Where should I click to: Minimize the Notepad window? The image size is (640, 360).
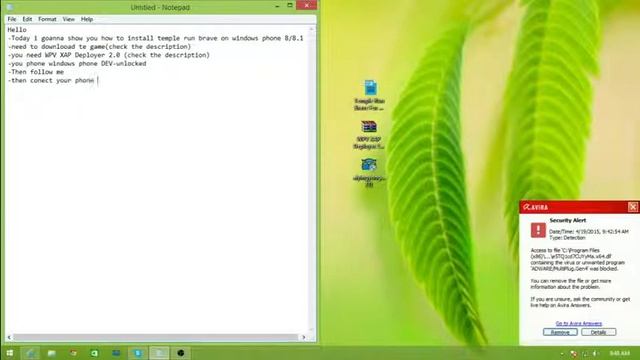(x=277, y=6)
